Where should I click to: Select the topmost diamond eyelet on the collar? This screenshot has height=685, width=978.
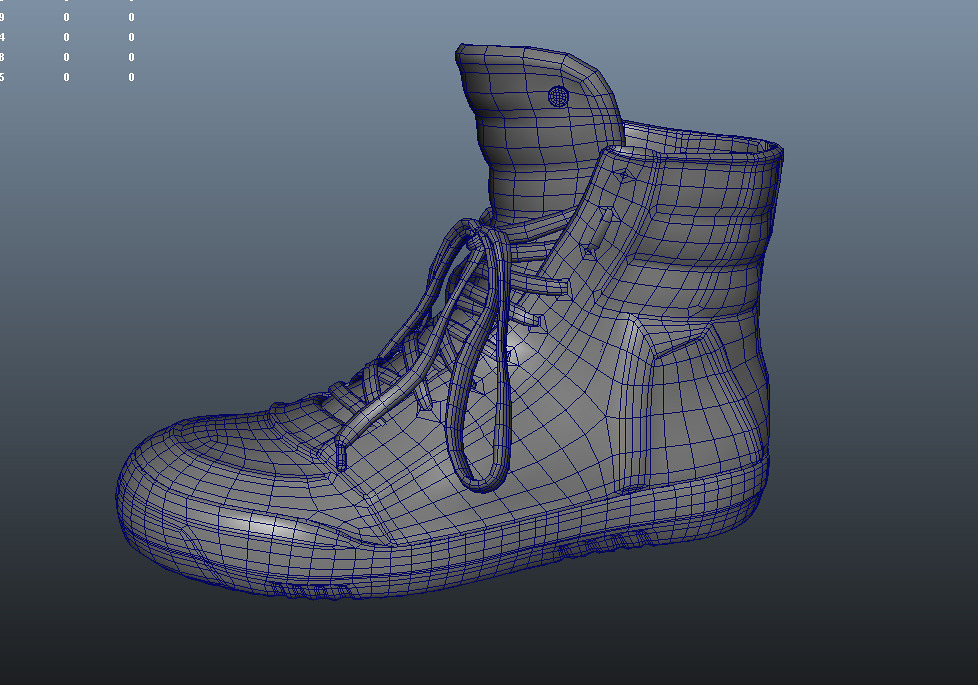click(x=623, y=175)
